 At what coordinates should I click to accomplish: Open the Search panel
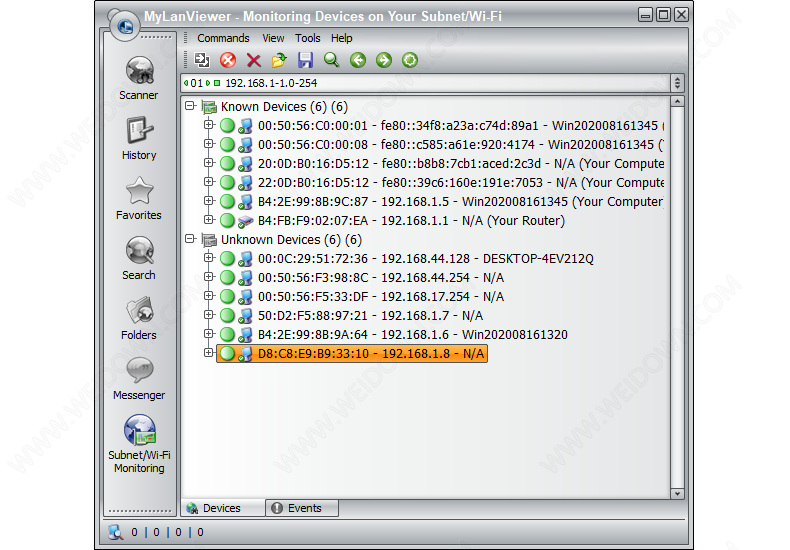click(139, 258)
